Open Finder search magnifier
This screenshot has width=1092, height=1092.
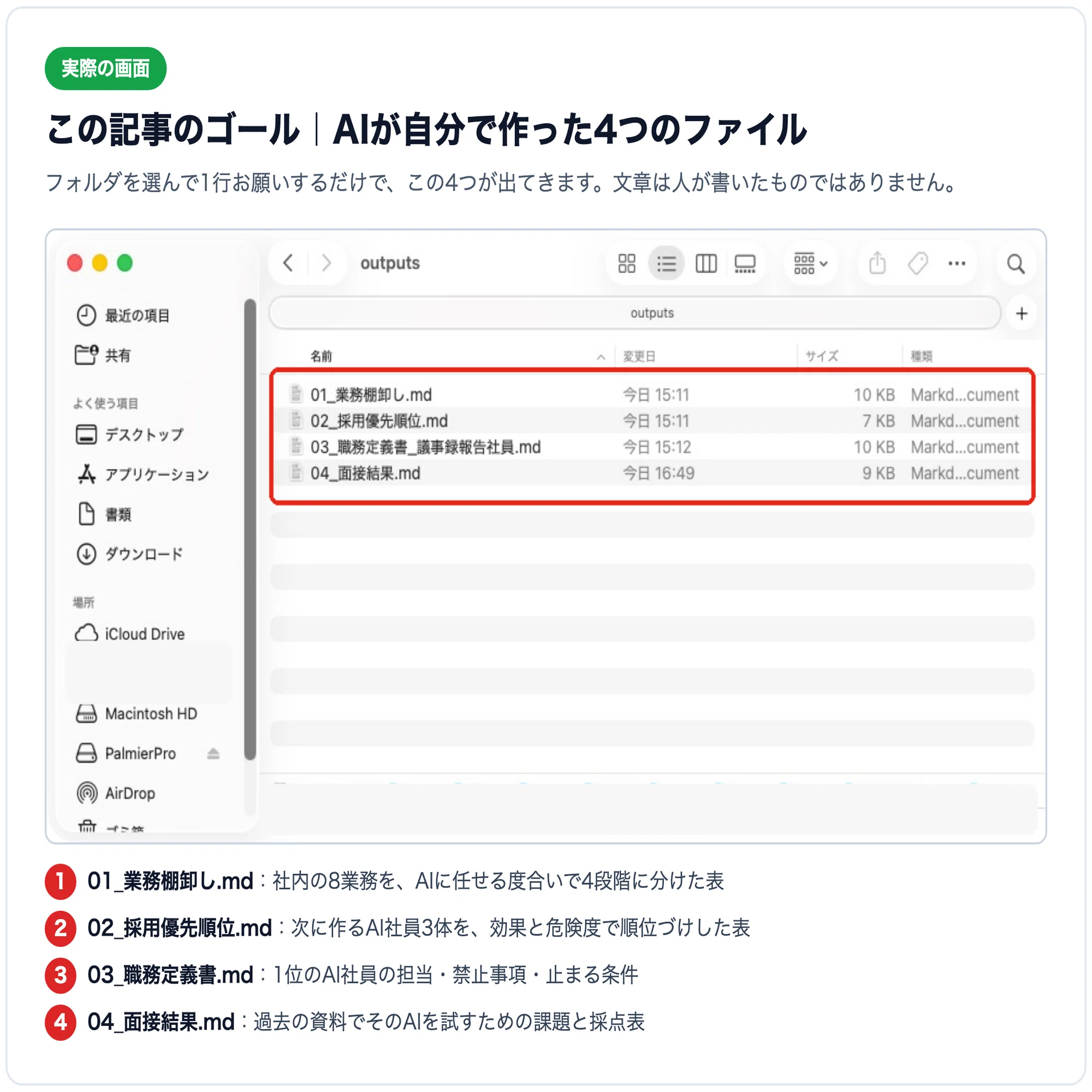click(x=1016, y=264)
